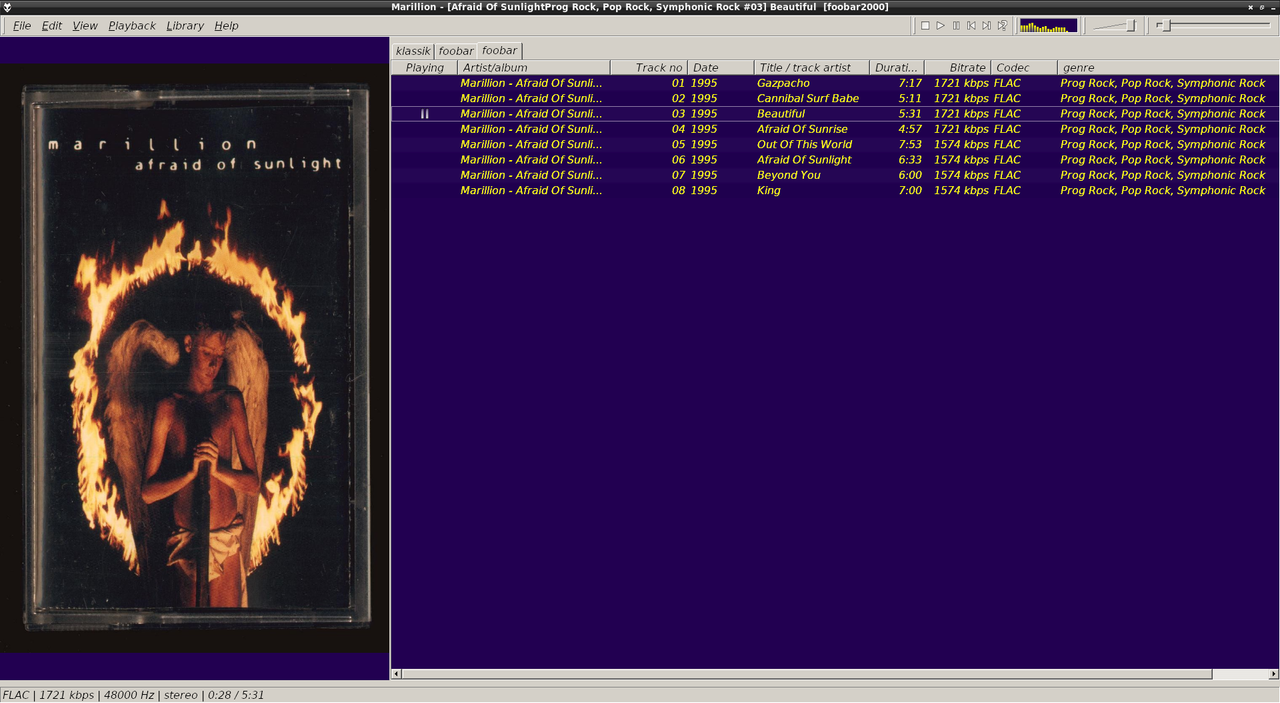This screenshot has width=1280, height=703.
Task: Open the Library menu
Action: pos(185,26)
